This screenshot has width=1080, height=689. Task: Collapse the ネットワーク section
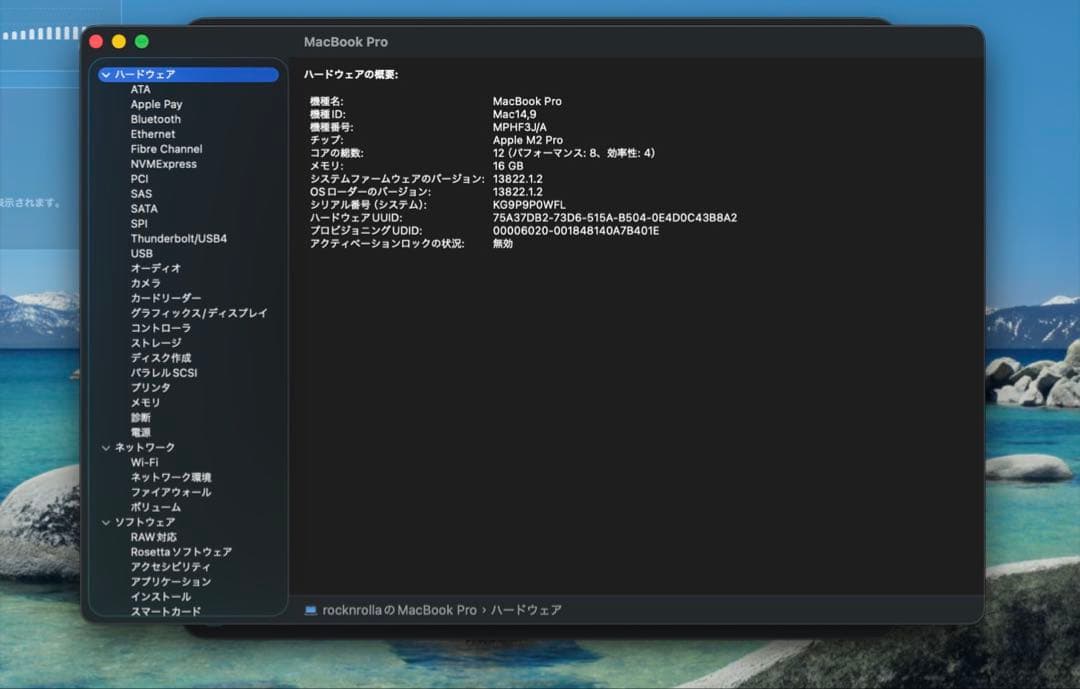pos(106,447)
